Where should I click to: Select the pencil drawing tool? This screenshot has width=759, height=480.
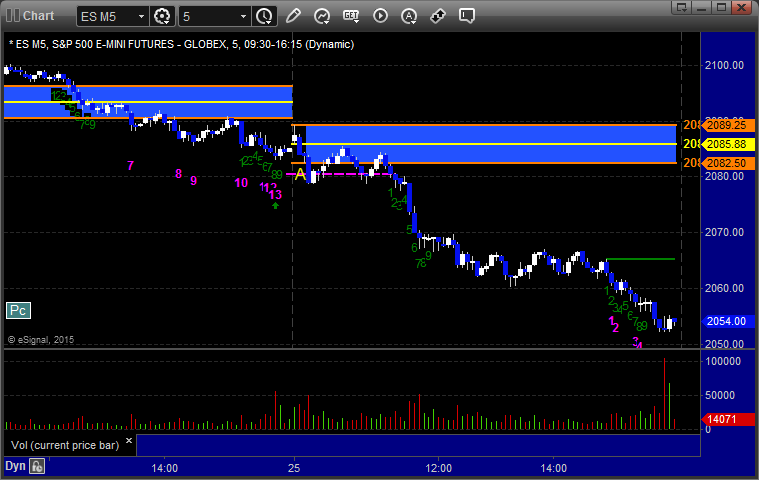pyautogui.click(x=293, y=16)
